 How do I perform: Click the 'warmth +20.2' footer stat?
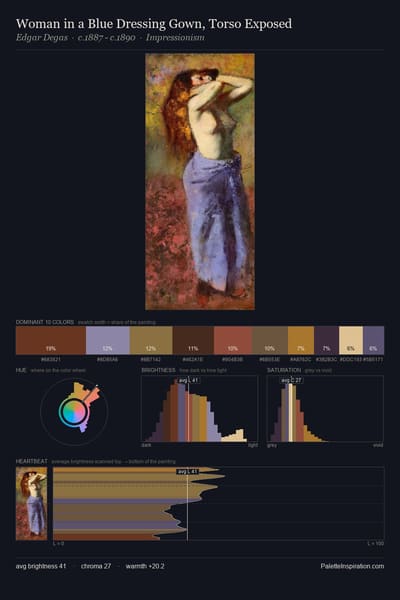(145, 566)
